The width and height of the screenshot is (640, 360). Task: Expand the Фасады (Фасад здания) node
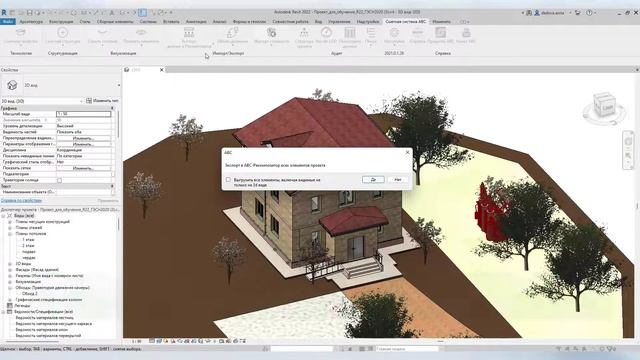pos(10,270)
